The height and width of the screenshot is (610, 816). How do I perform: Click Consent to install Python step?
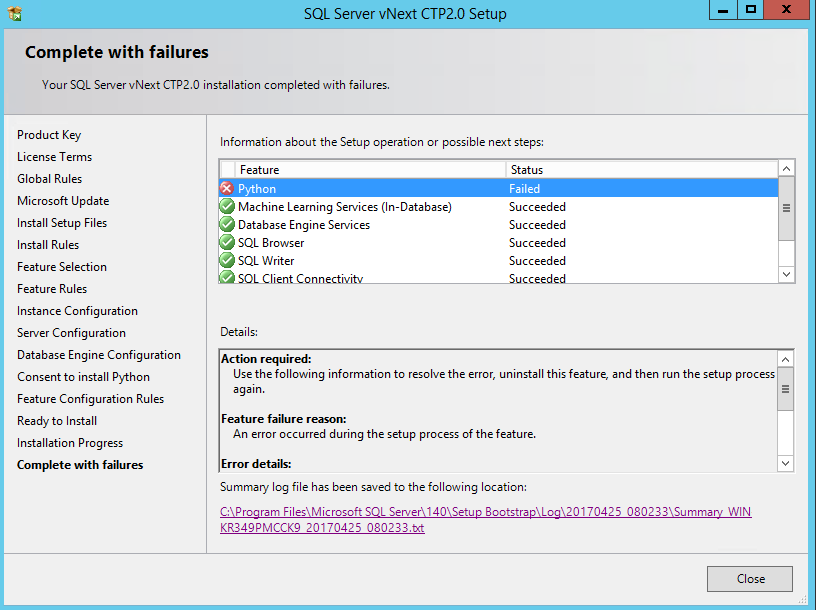[83, 377]
